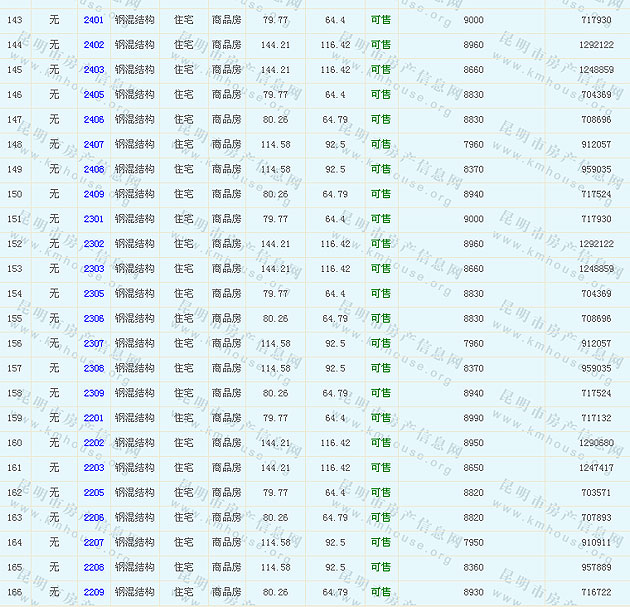Select total price 1247417 cell
The height and width of the screenshot is (607, 630).
pos(596,468)
